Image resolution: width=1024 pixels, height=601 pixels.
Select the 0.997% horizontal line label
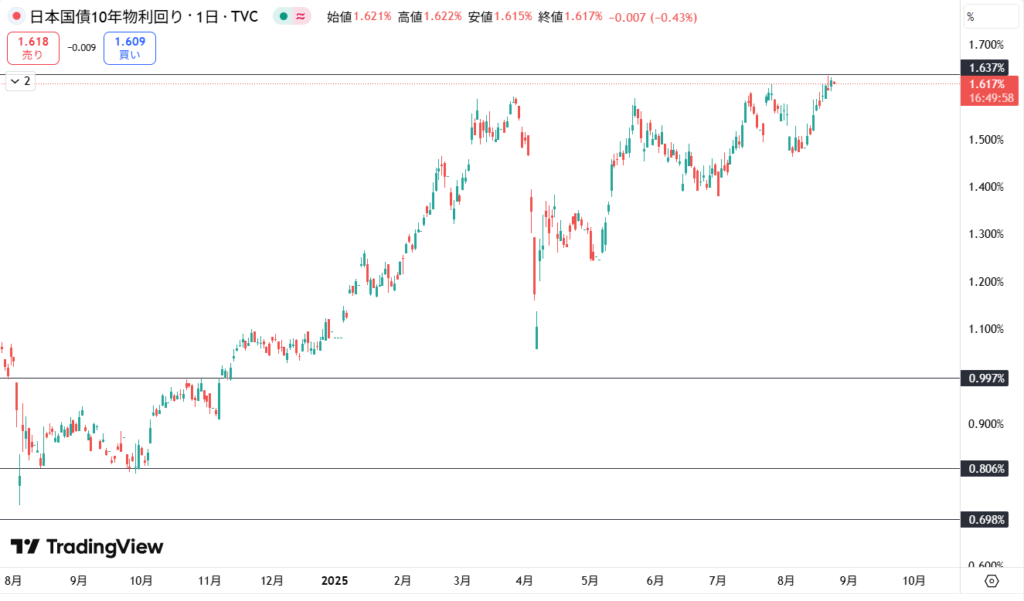click(x=986, y=378)
